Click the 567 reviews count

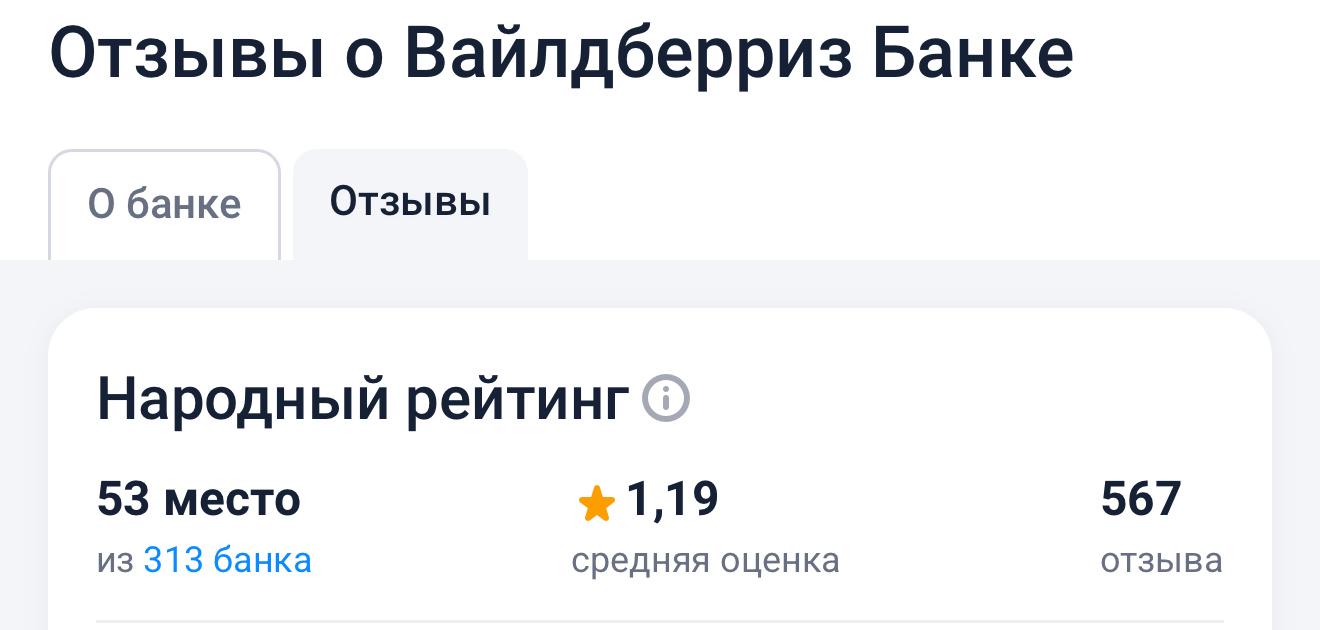pyautogui.click(x=1141, y=499)
